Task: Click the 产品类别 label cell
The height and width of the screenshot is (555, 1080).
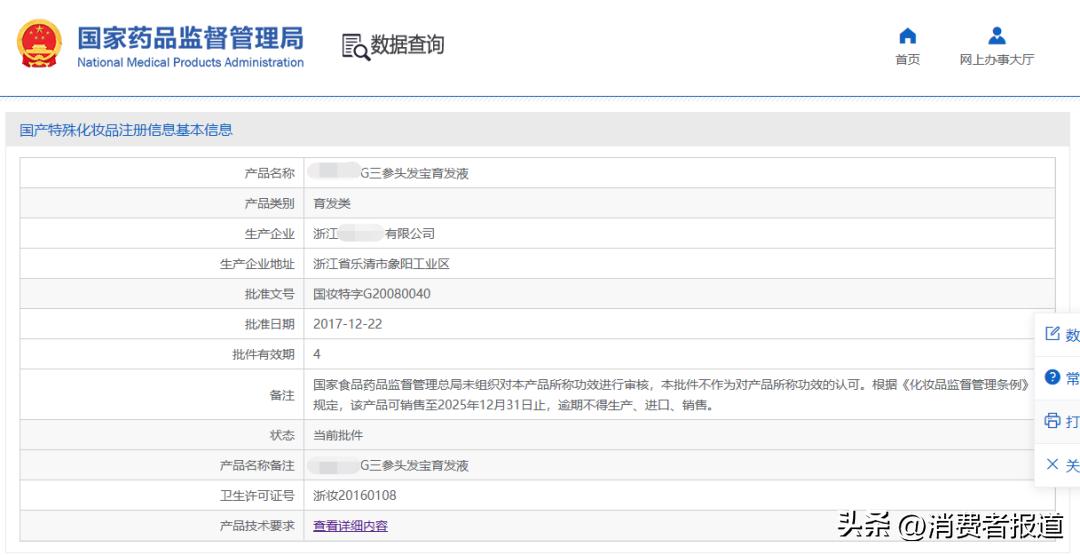Action: coord(162,204)
